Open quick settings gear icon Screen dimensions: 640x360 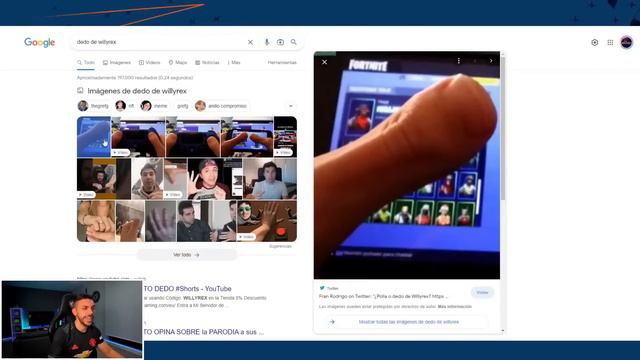point(595,42)
